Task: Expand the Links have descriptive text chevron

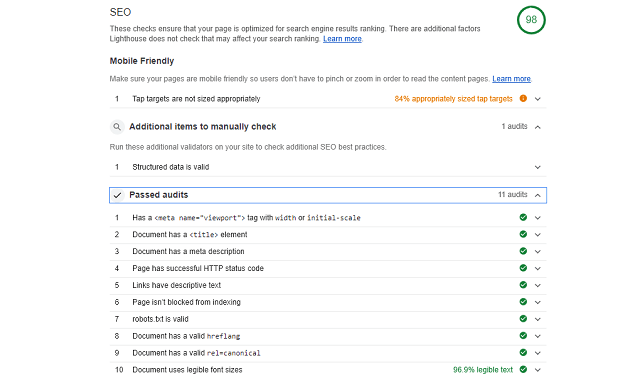Action: pyautogui.click(x=538, y=285)
